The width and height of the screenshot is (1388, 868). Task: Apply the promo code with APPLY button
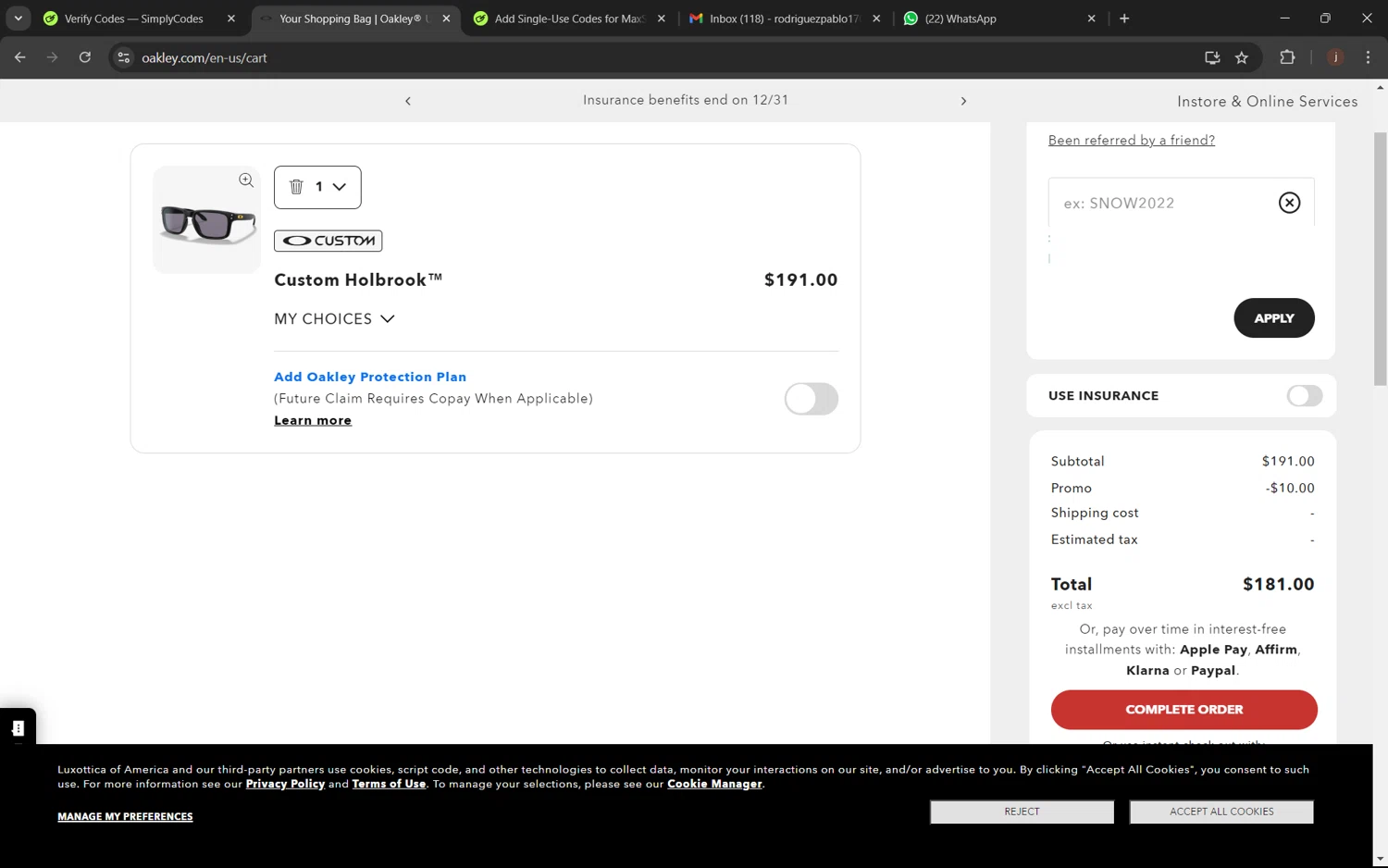pyautogui.click(x=1274, y=318)
